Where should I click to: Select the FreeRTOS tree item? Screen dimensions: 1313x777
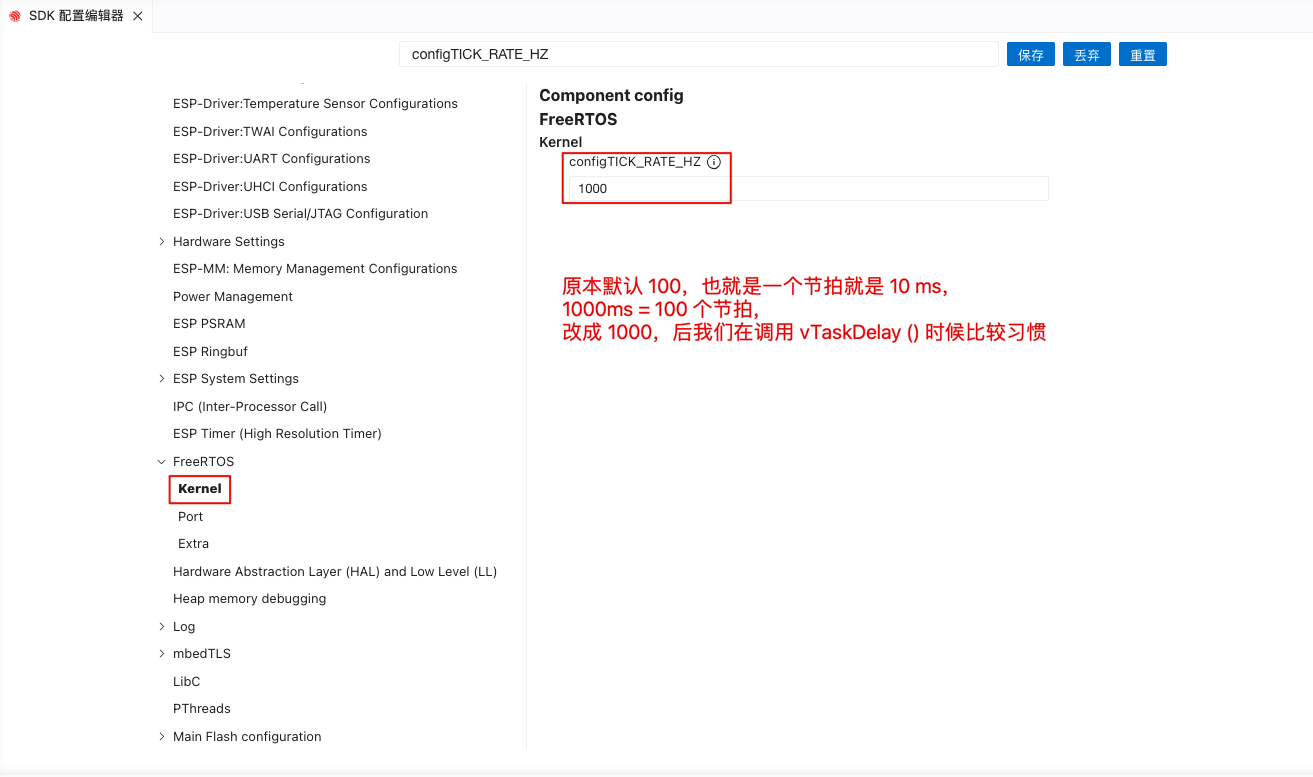(x=203, y=461)
